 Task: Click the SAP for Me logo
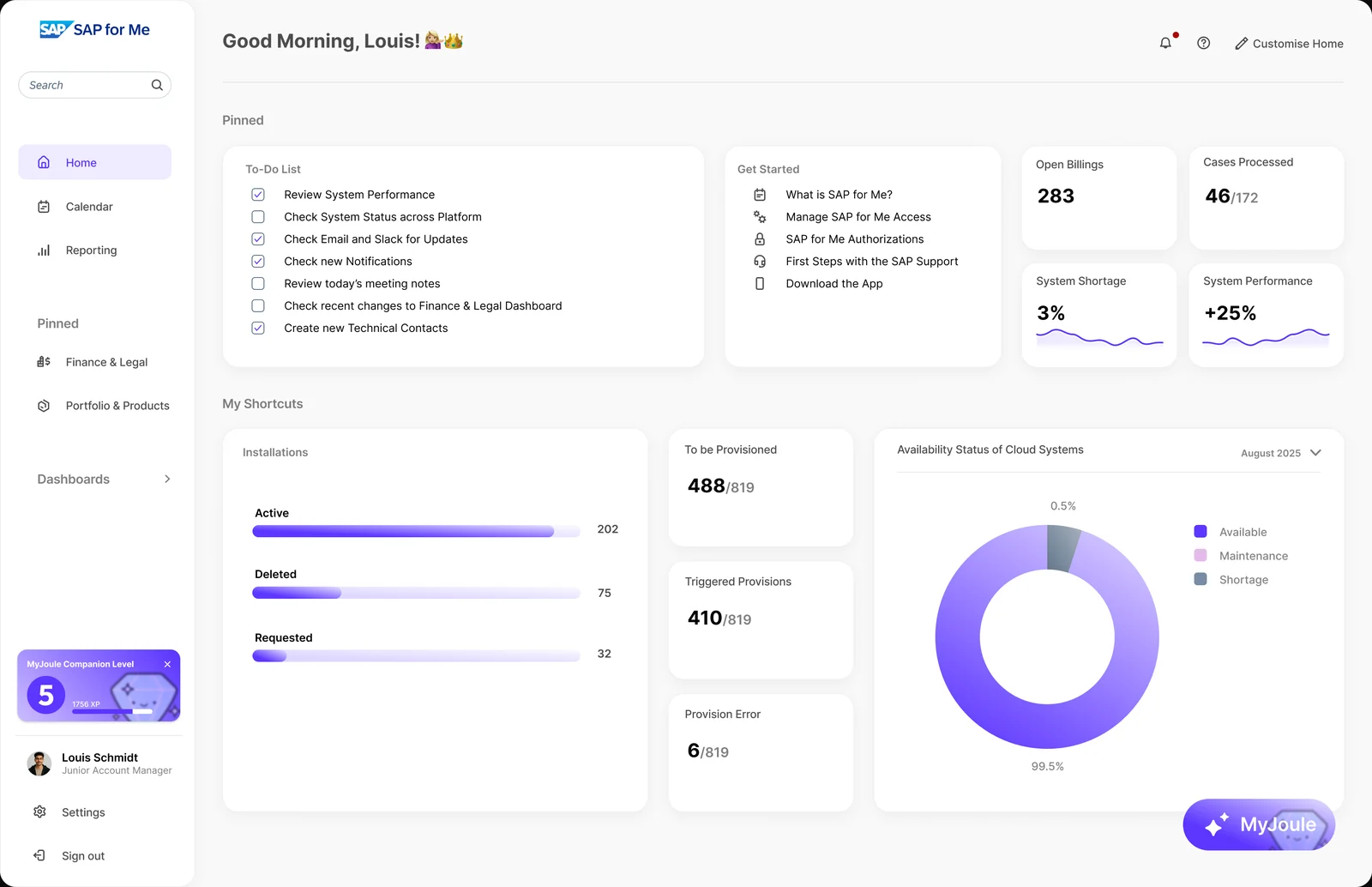pos(94,30)
